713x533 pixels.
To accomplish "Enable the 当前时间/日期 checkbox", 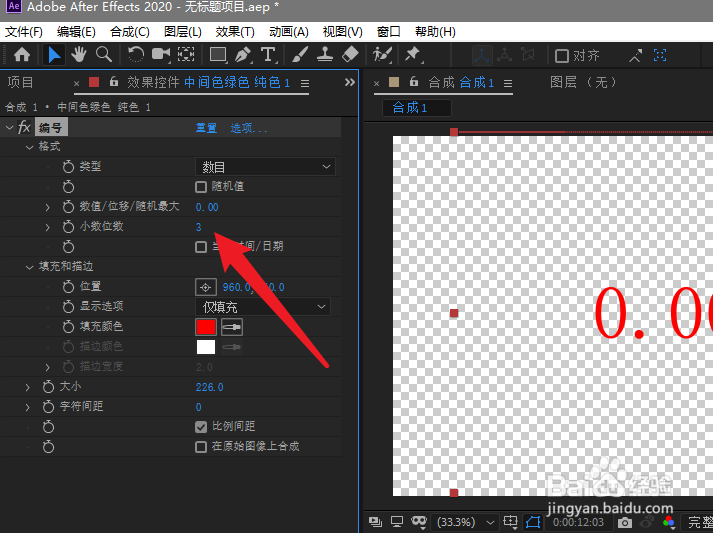I will coord(201,247).
